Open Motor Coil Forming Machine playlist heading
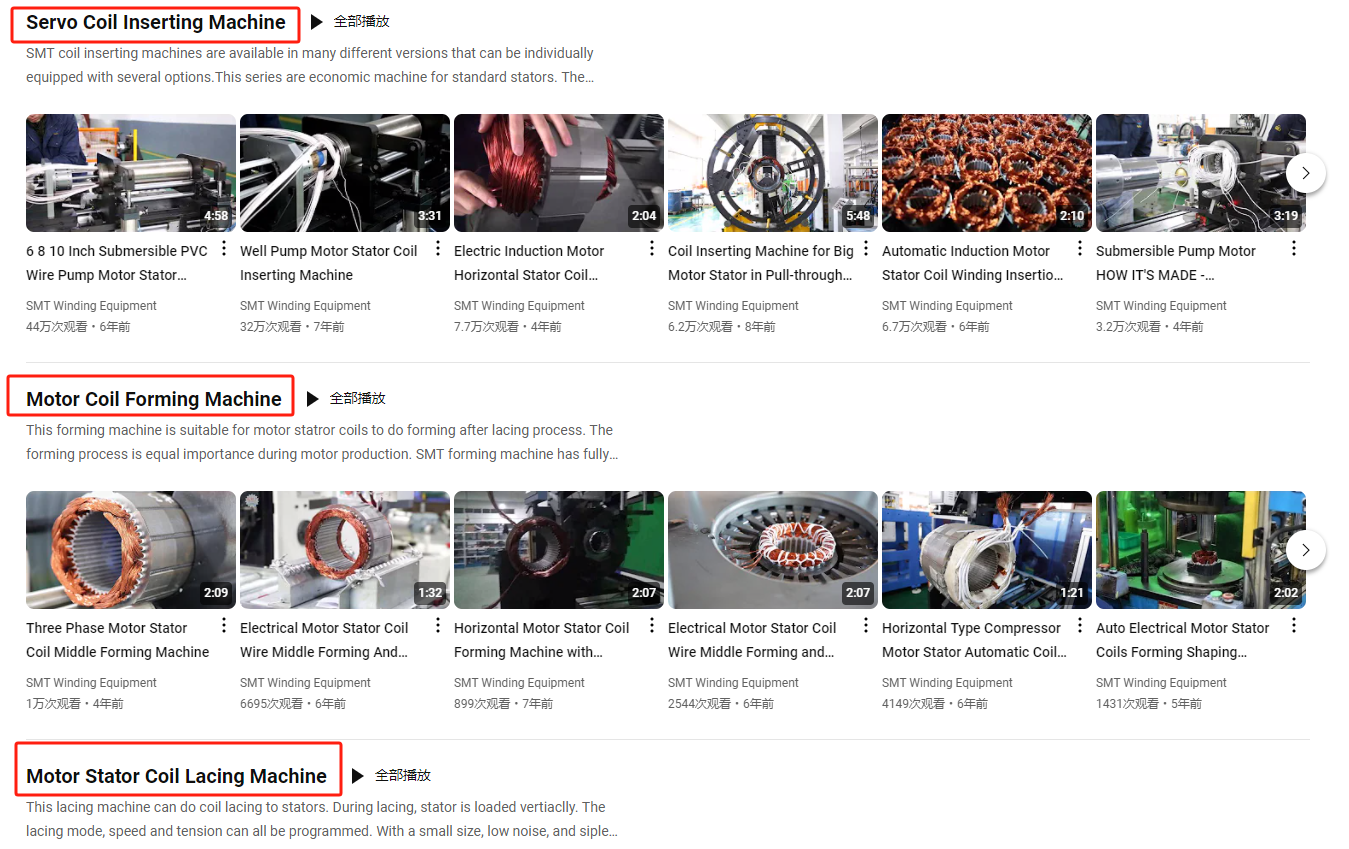 pos(153,399)
